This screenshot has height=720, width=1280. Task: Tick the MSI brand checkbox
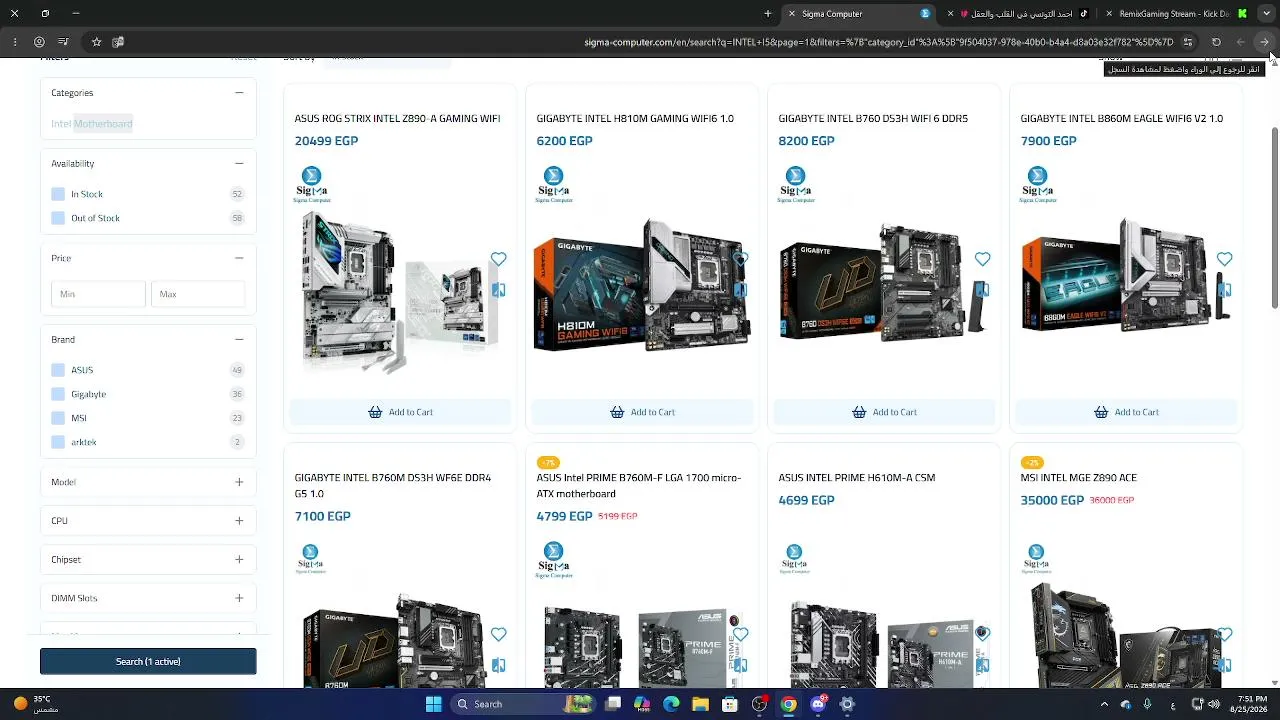(x=58, y=418)
